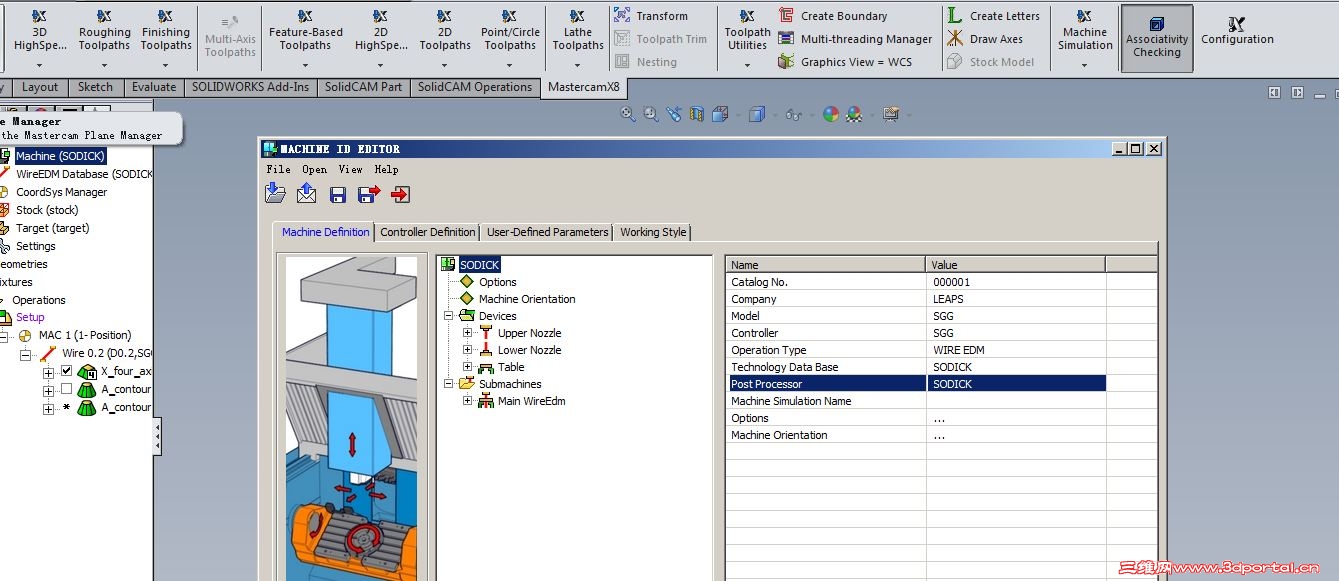This screenshot has width=1339, height=581.
Task: Click Create Boundary
Action: [832, 16]
